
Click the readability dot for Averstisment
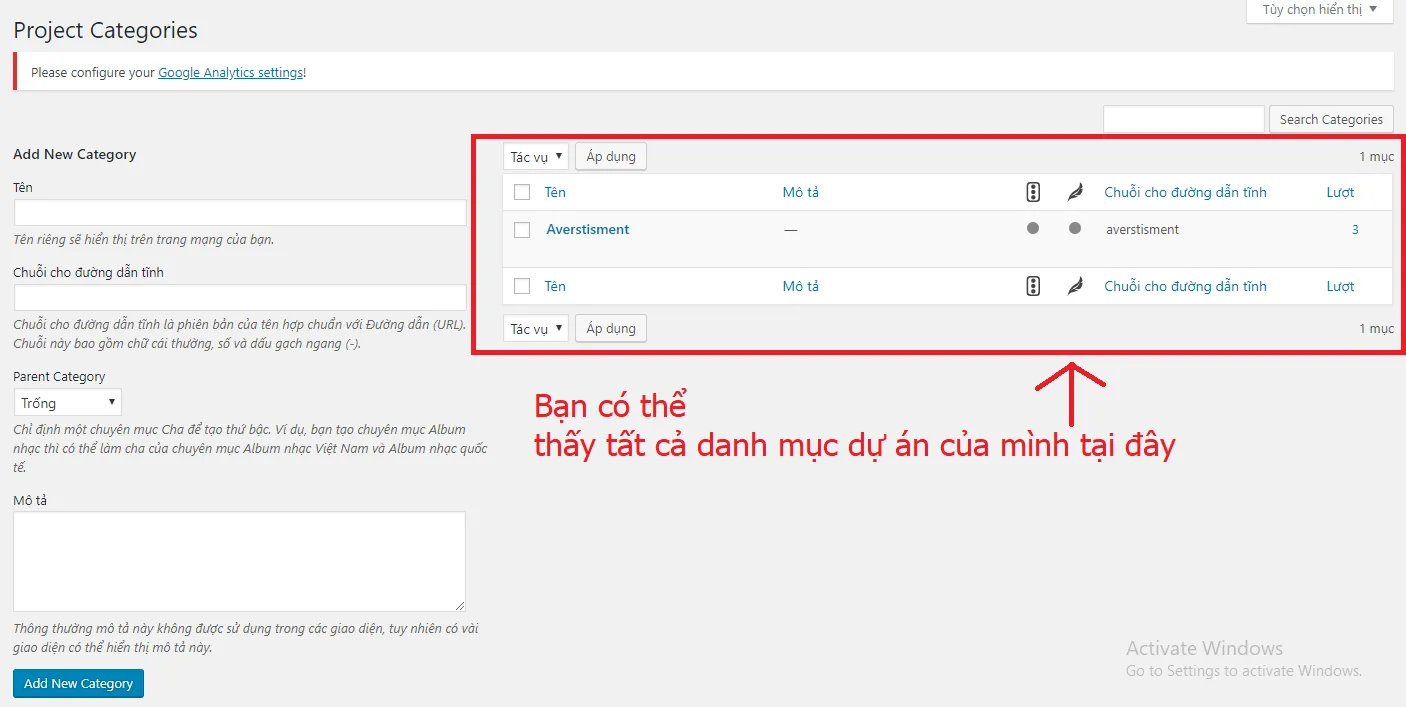(x=1075, y=228)
